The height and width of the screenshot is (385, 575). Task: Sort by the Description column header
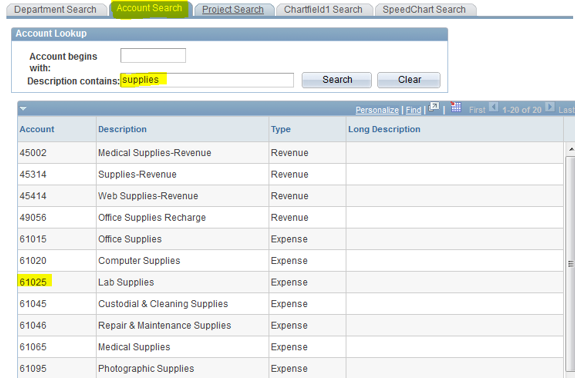(122, 129)
